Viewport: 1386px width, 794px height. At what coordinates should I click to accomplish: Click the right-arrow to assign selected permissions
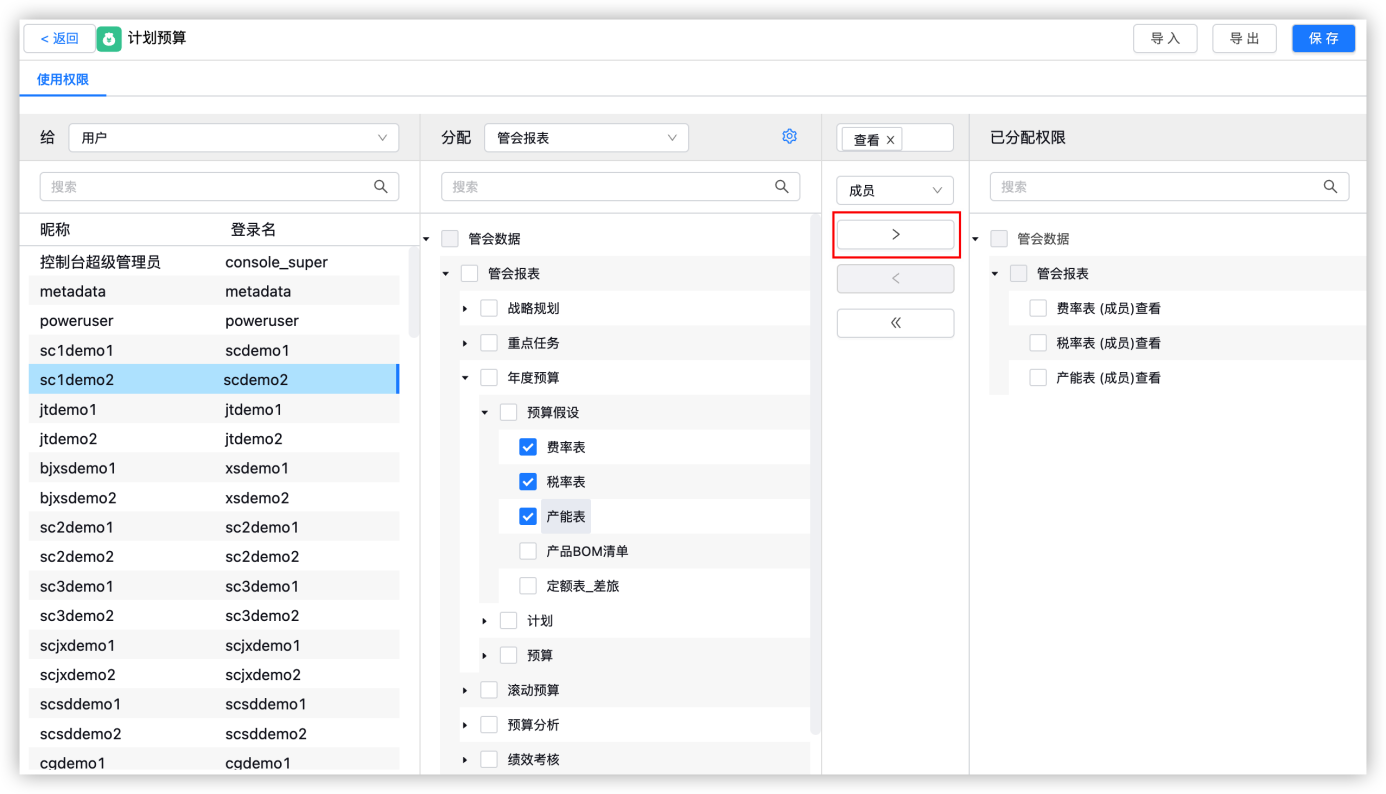(x=895, y=233)
